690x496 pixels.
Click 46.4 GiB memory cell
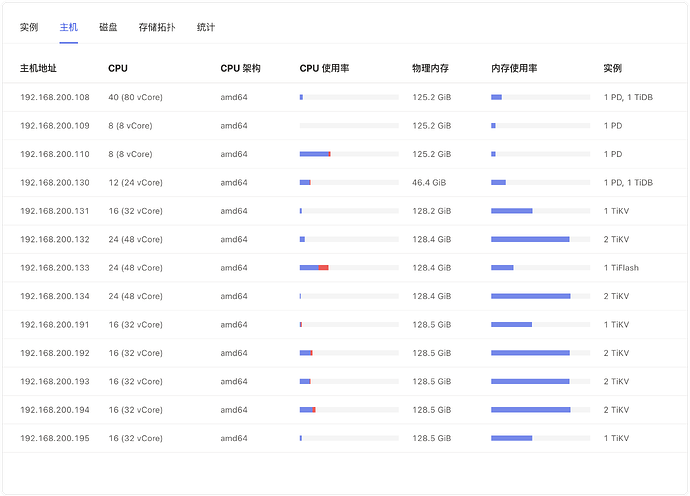[429, 183]
